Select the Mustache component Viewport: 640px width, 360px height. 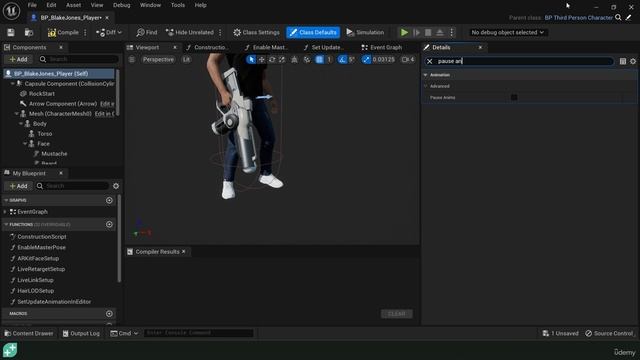point(54,154)
